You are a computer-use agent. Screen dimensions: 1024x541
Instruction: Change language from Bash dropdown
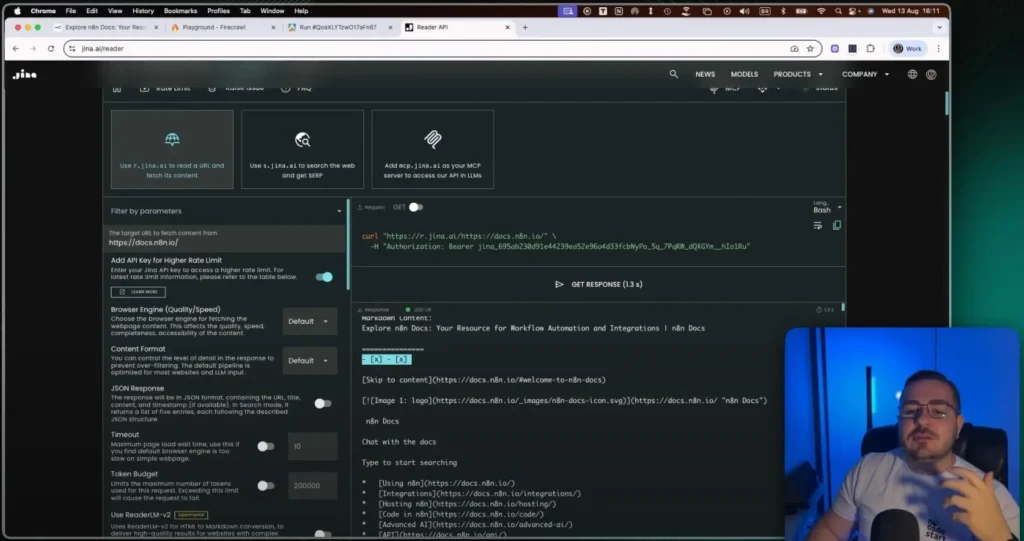827,208
